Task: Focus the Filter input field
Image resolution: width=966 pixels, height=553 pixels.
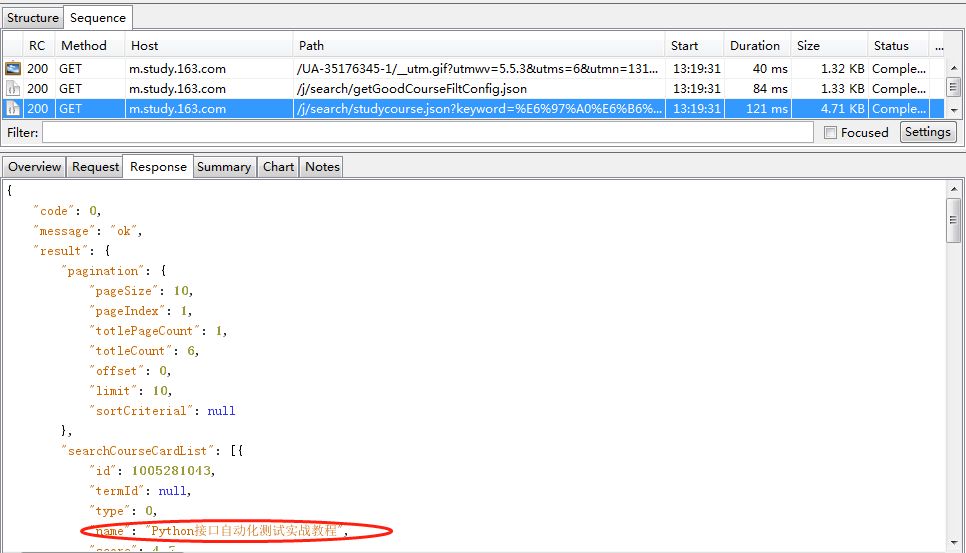Action: (x=428, y=132)
